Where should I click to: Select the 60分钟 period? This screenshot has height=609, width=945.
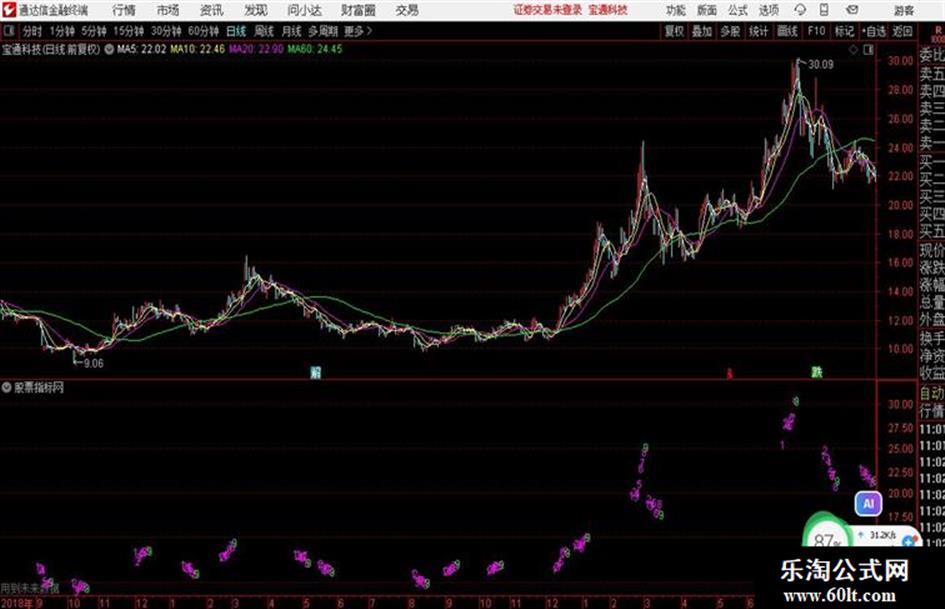coord(203,31)
